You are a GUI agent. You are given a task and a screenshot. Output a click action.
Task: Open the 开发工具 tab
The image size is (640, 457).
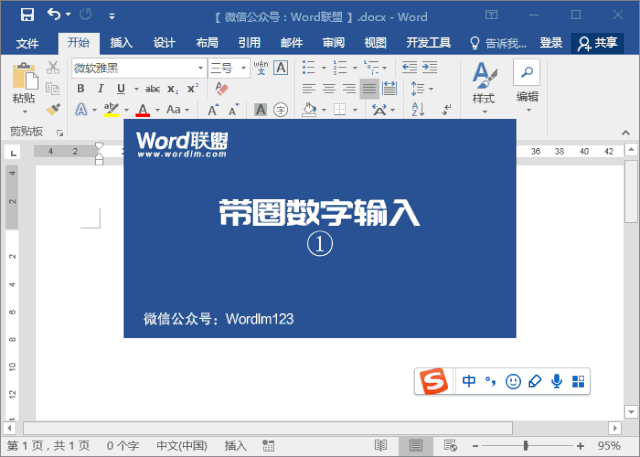(x=428, y=43)
